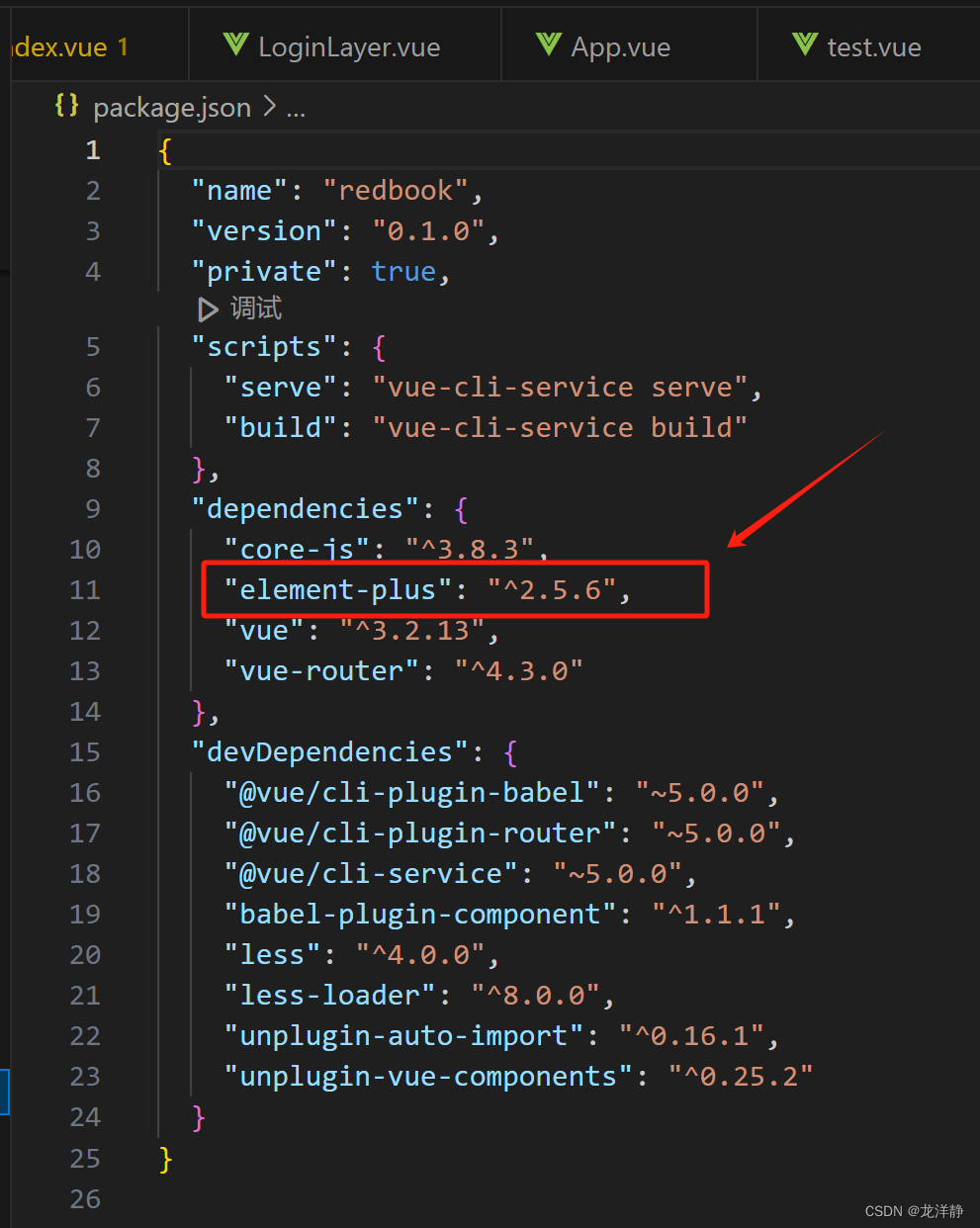The height and width of the screenshot is (1228, 980).
Task: Click the "^0.25.2" version value
Action: pyautogui.click(x=740, y=1077)
